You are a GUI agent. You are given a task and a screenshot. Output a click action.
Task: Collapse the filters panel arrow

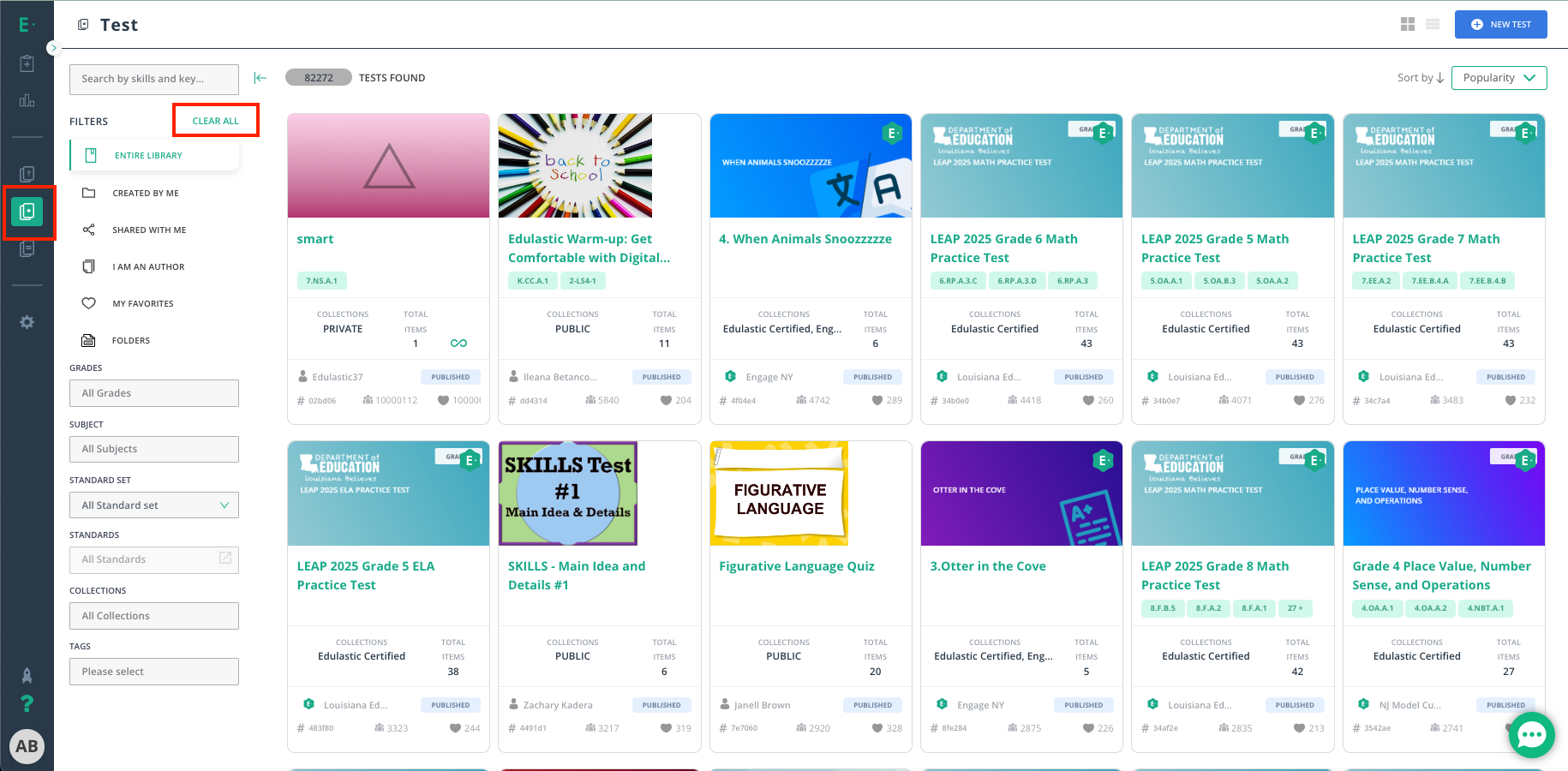pyautogui.click(x=260, y=78)
